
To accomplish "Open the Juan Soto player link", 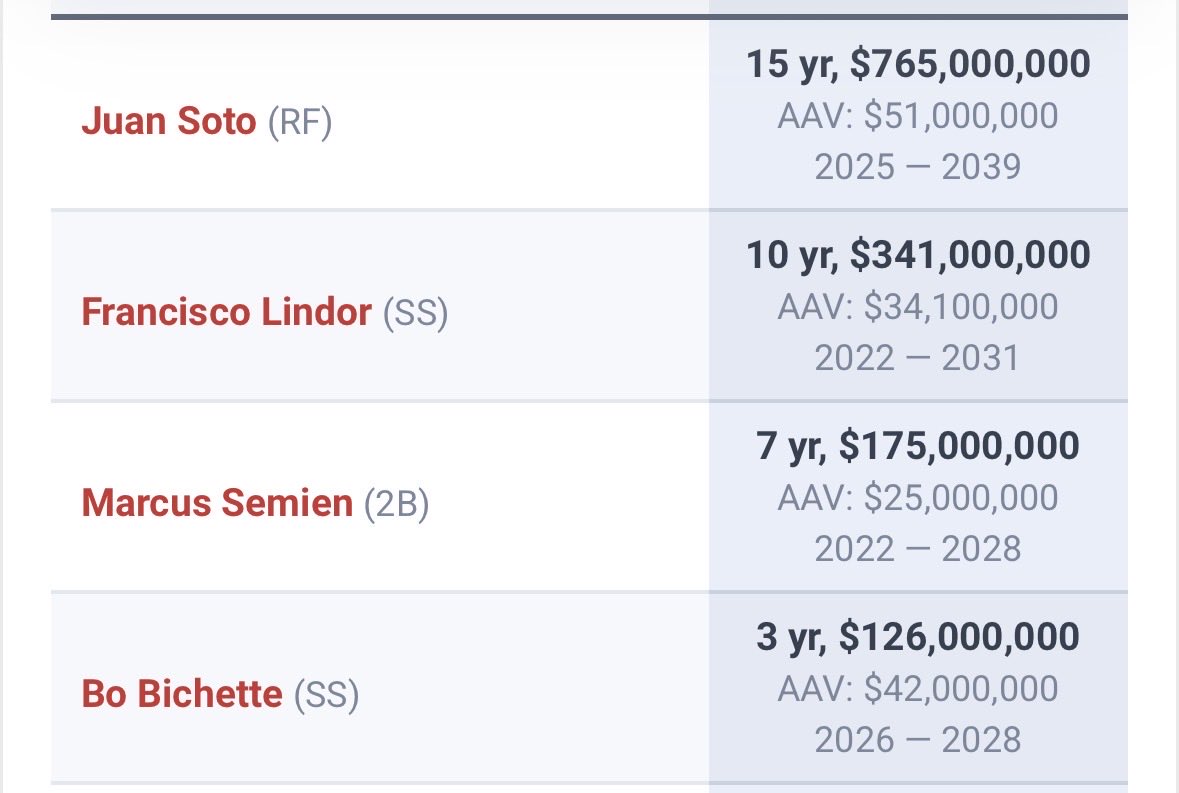I will click(168, 122).
